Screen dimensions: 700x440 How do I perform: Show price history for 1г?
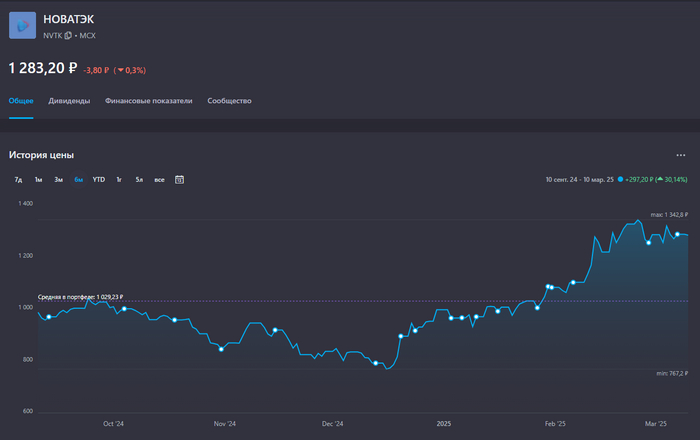(119, 180)
